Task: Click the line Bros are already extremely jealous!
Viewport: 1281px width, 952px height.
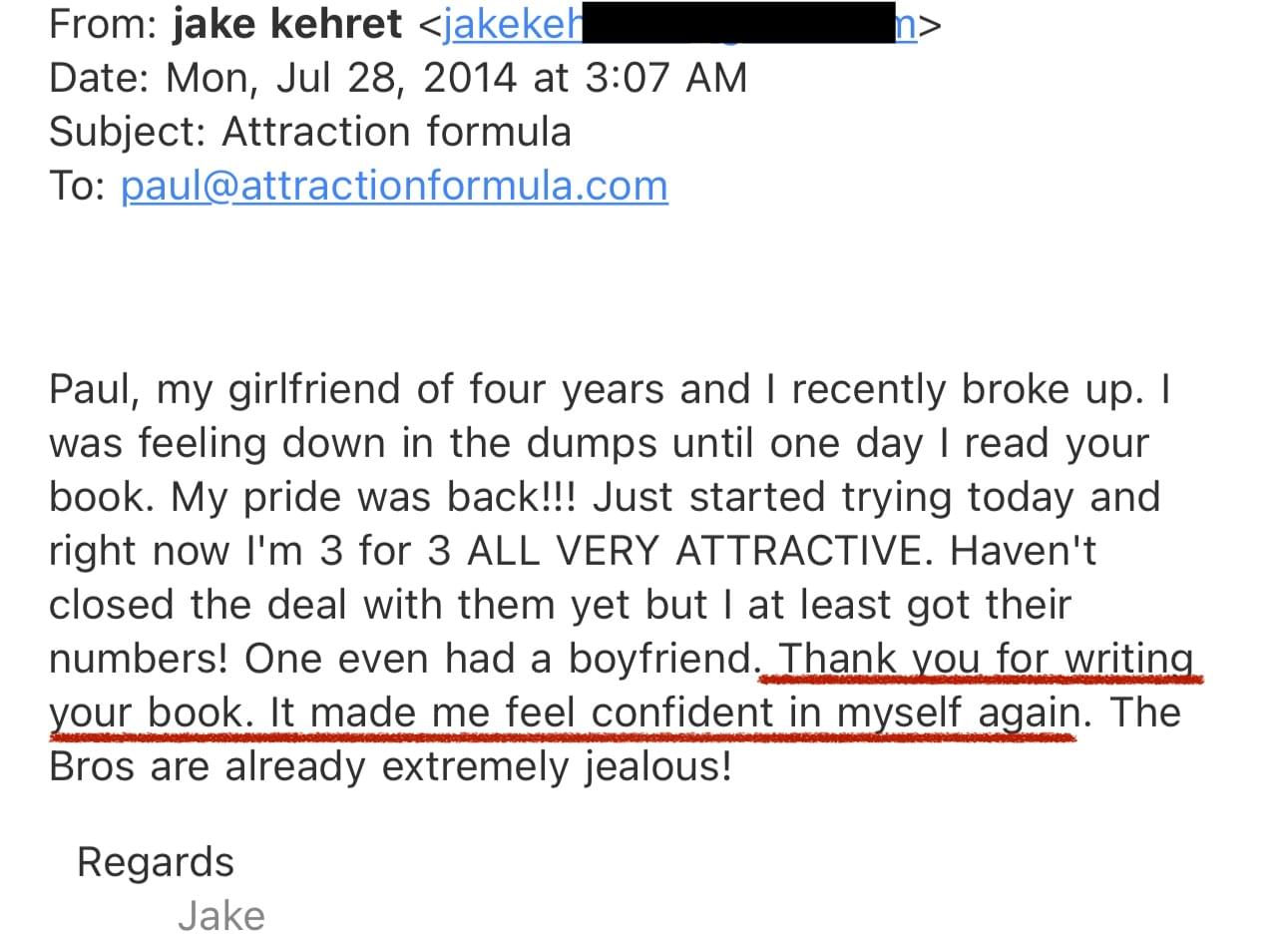Action: (x=390, y=766)
